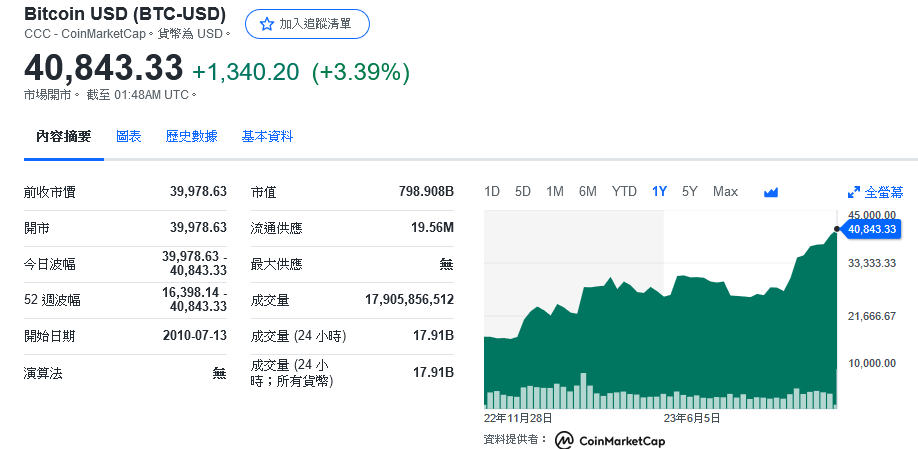
Task: Click the +1,340.20 change value
Action: pyautogui.click(x=246, y=72)
